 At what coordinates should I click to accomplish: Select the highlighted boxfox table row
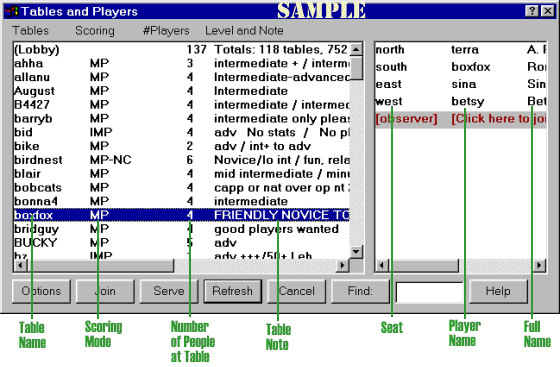(x=181, y=215)
